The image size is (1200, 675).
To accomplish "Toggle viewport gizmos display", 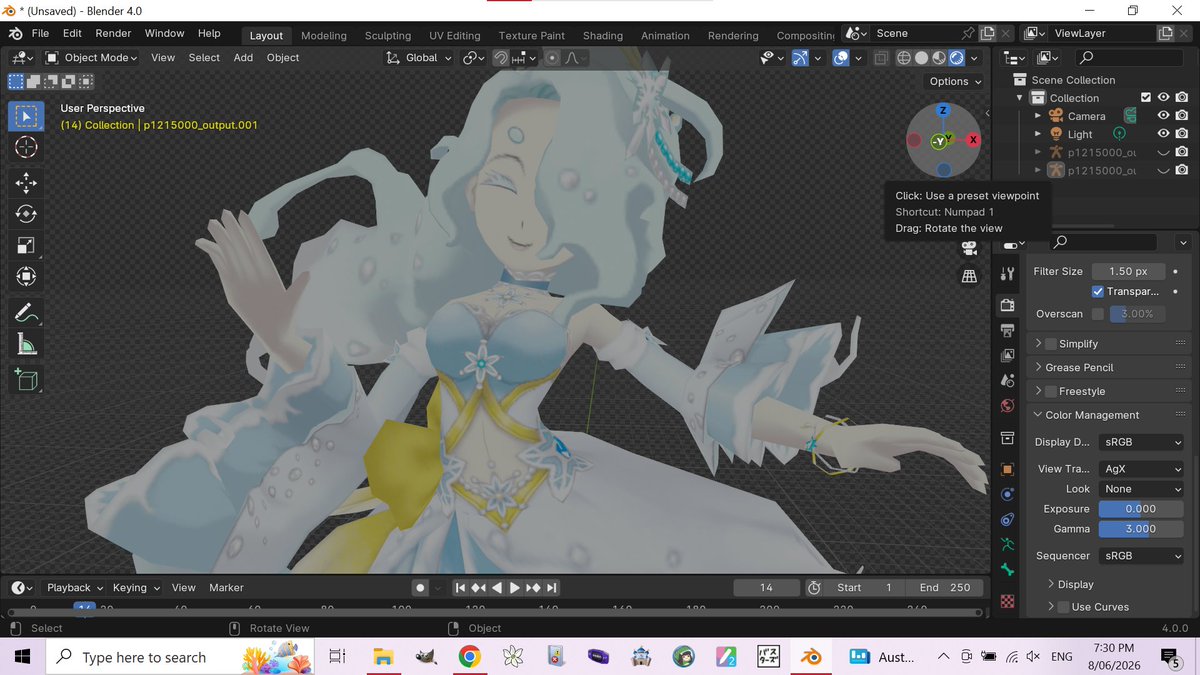I will click(800, 58).
